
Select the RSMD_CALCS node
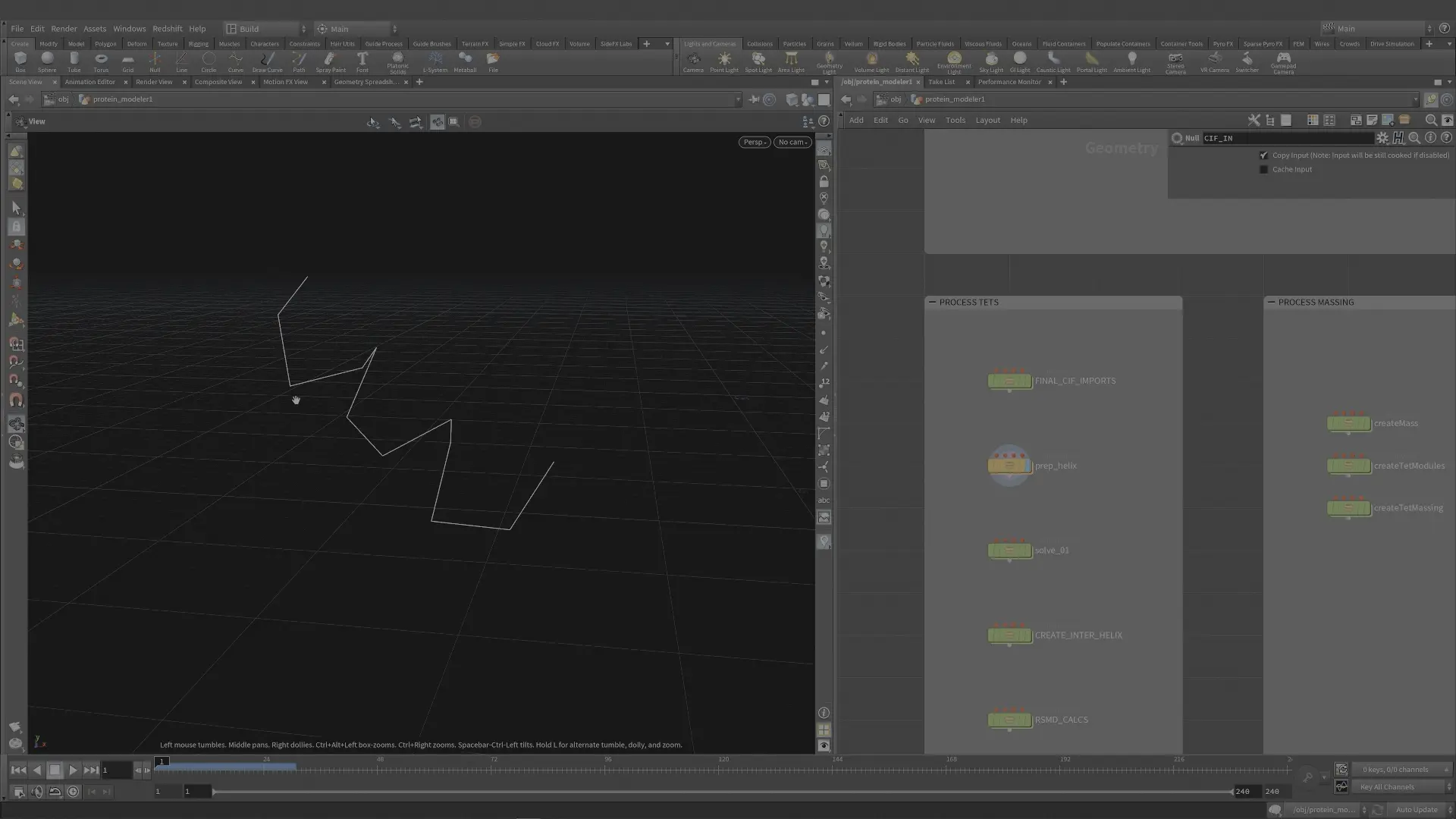(1009, 720)
